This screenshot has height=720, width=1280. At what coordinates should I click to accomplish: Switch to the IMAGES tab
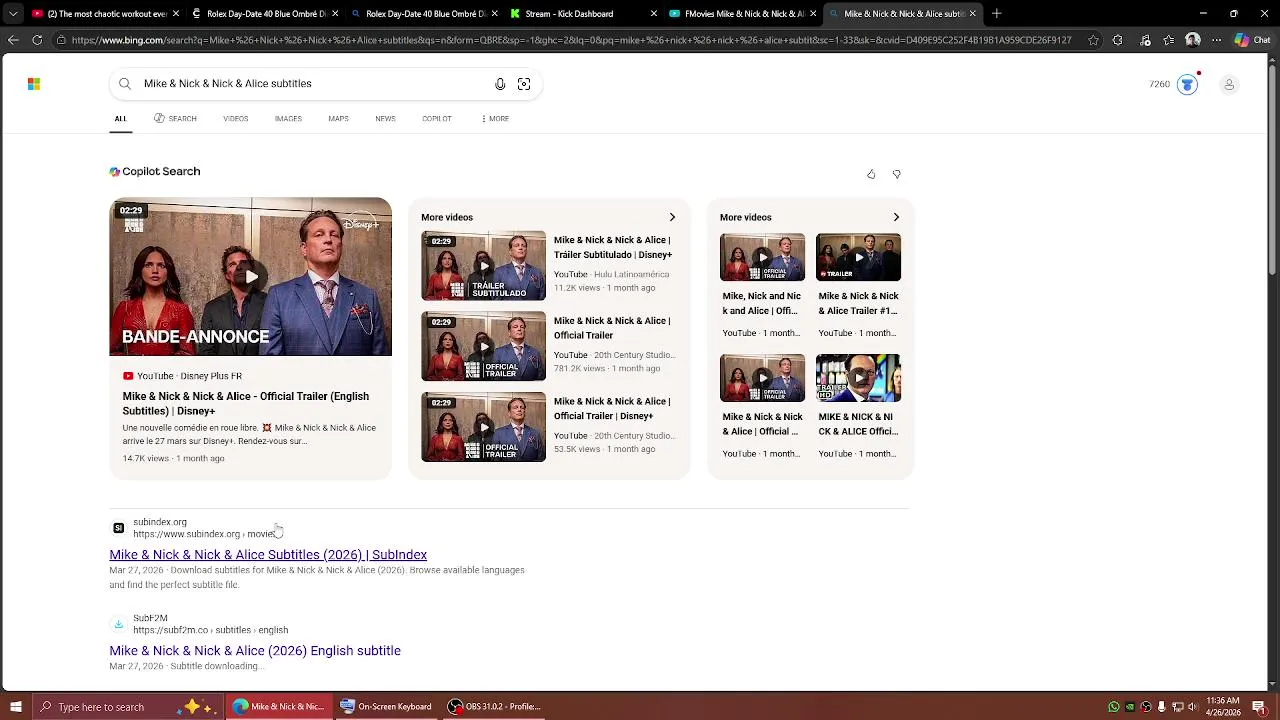tap(288, 118)
